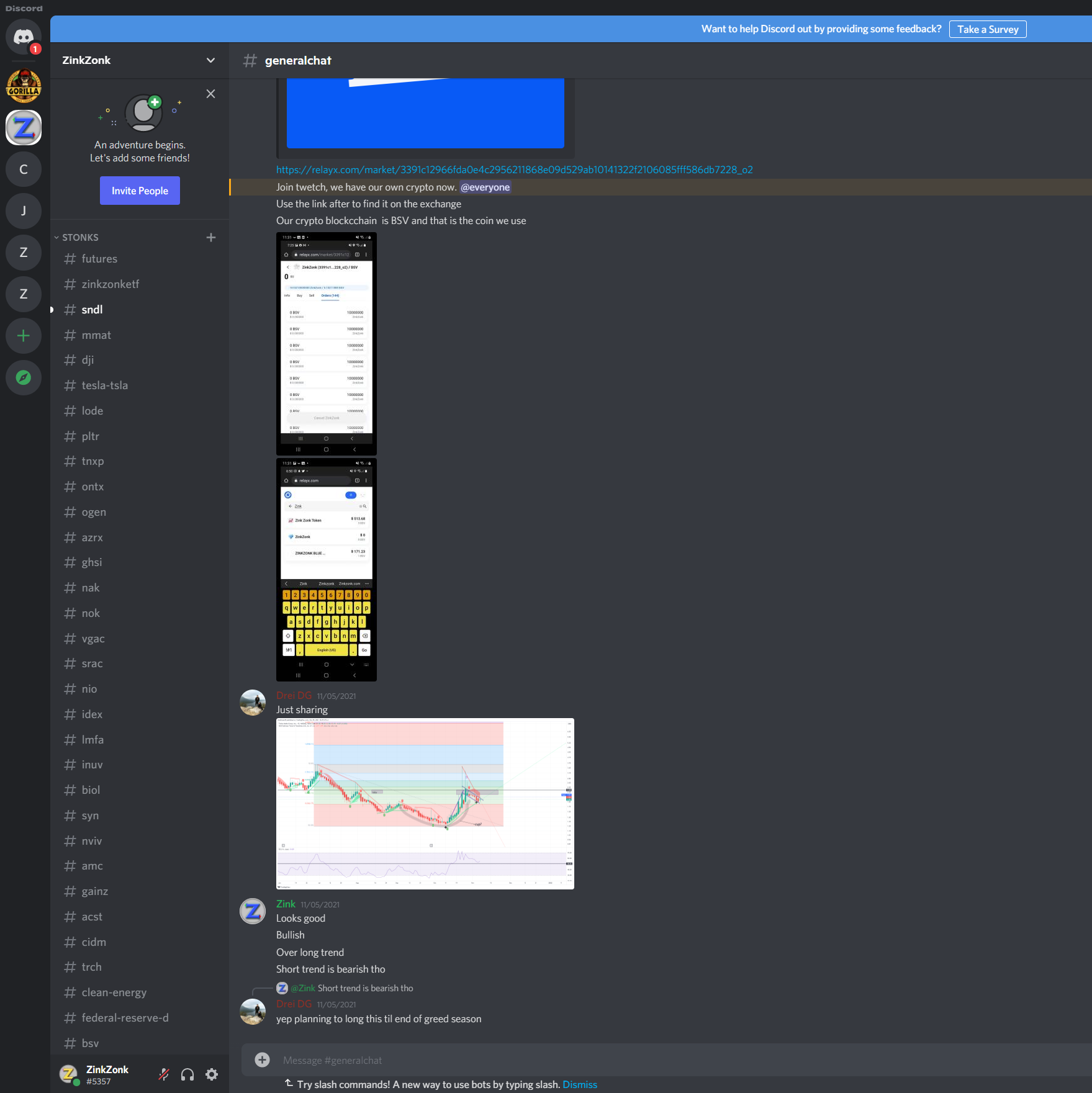Open the phone screenshot with yellow keyboard
1092x1093 pixels.
click(327, 569)
